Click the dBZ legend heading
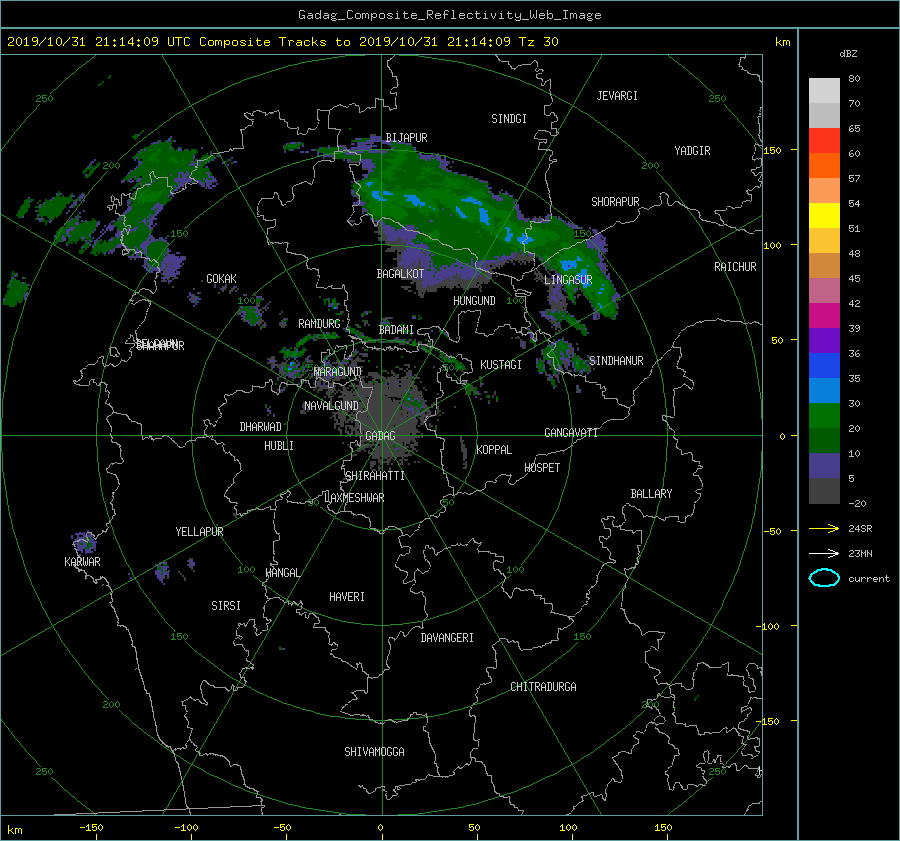This screenshot has height=841, width=900. [x=848, y=54]
